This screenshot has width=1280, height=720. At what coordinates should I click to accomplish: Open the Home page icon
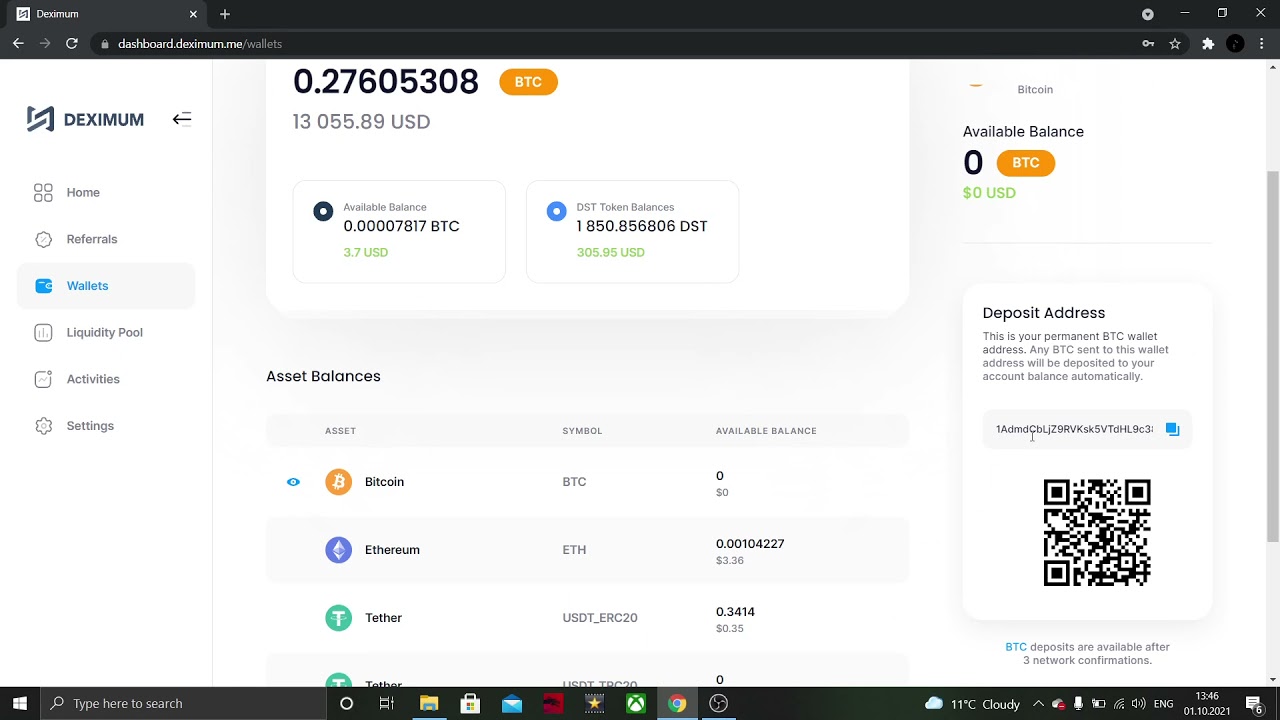point(43,192)
